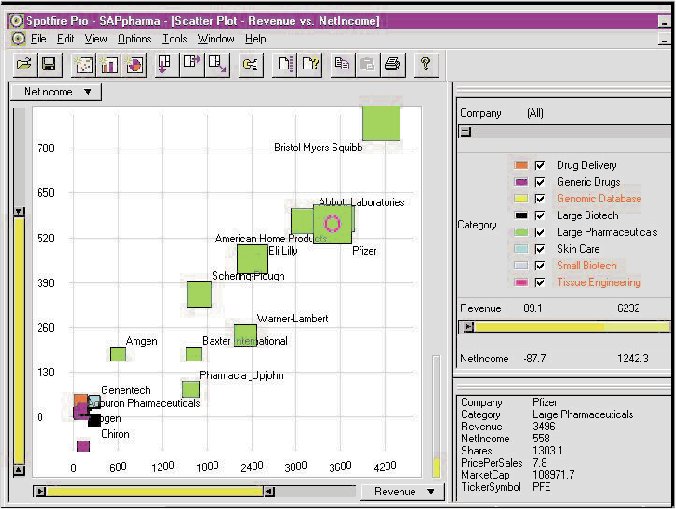The image size is (676, 509).
Task: Click the window layout down-arrow toolbar icon
Action: pos(166,65)
